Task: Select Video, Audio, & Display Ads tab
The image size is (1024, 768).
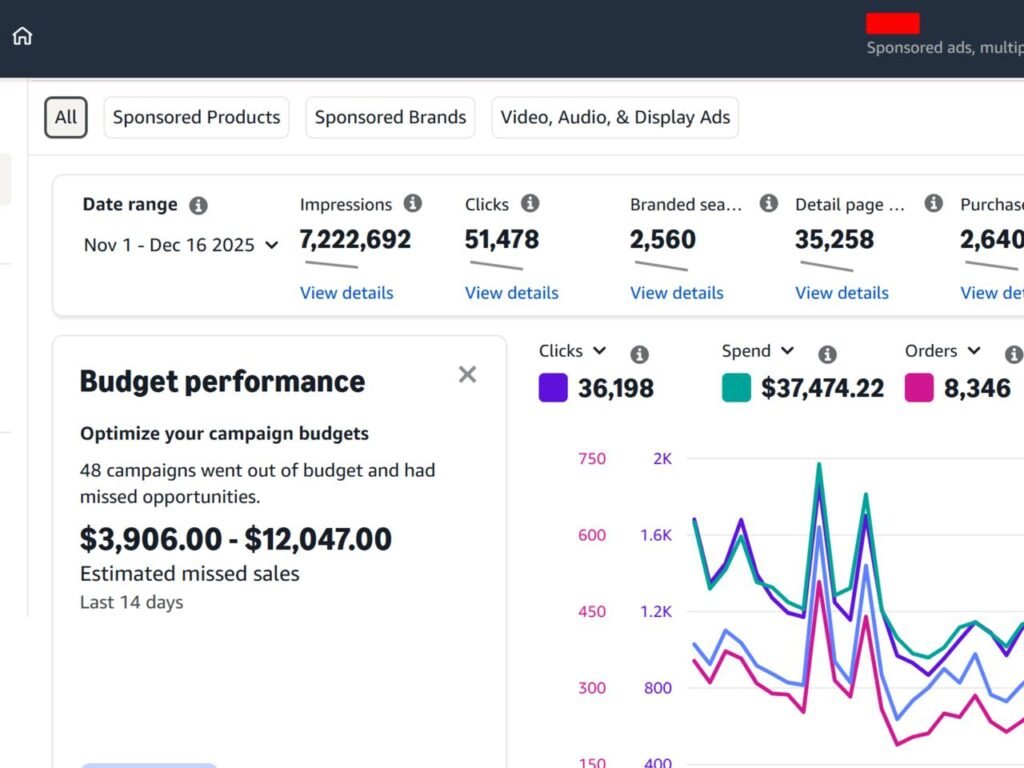Action: (615, 118)
